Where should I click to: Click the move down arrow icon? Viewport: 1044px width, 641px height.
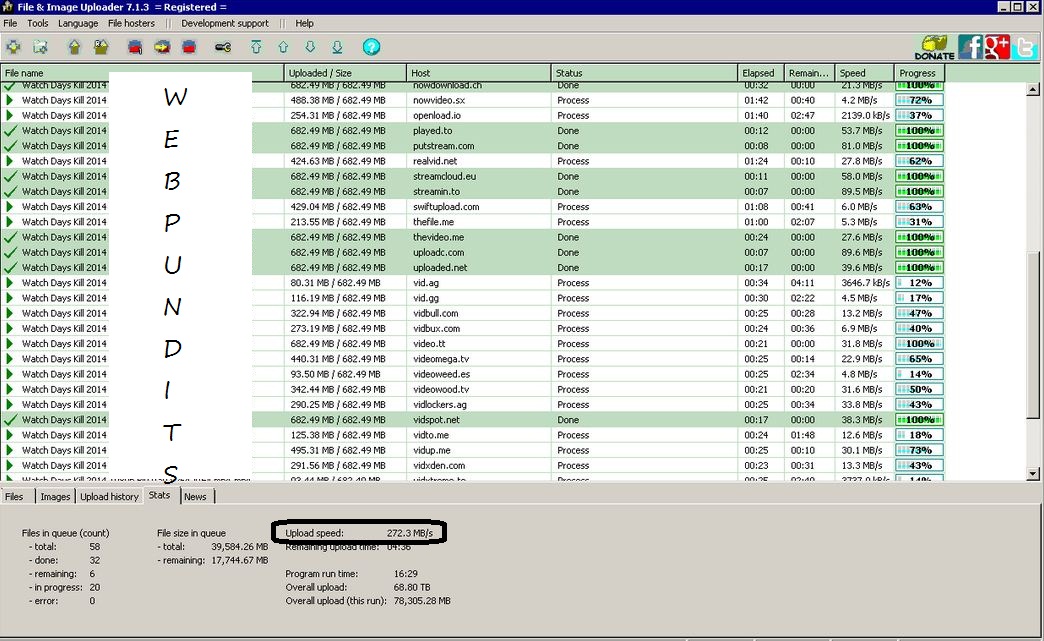310,47
